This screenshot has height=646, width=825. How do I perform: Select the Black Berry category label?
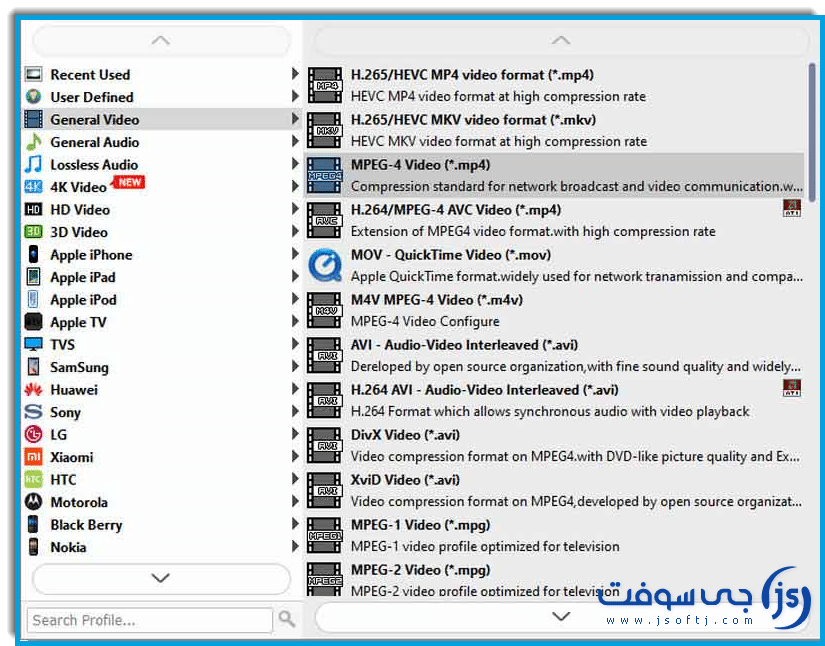pyautogui.click(x=86, y=525)
